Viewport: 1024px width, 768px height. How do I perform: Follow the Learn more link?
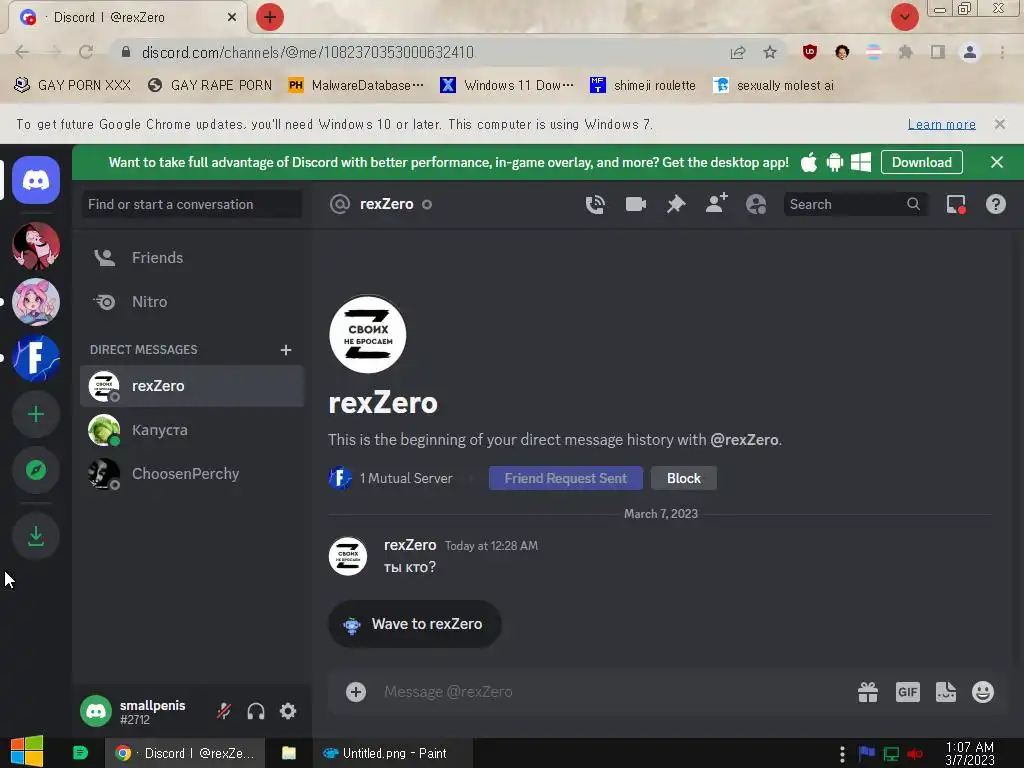tap(942, 124)
